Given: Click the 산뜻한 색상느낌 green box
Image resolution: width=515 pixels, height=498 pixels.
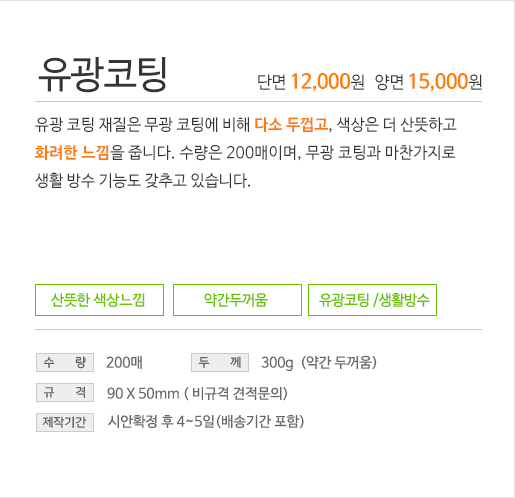Looking at the screenshot, I should [x=99, y=300].
